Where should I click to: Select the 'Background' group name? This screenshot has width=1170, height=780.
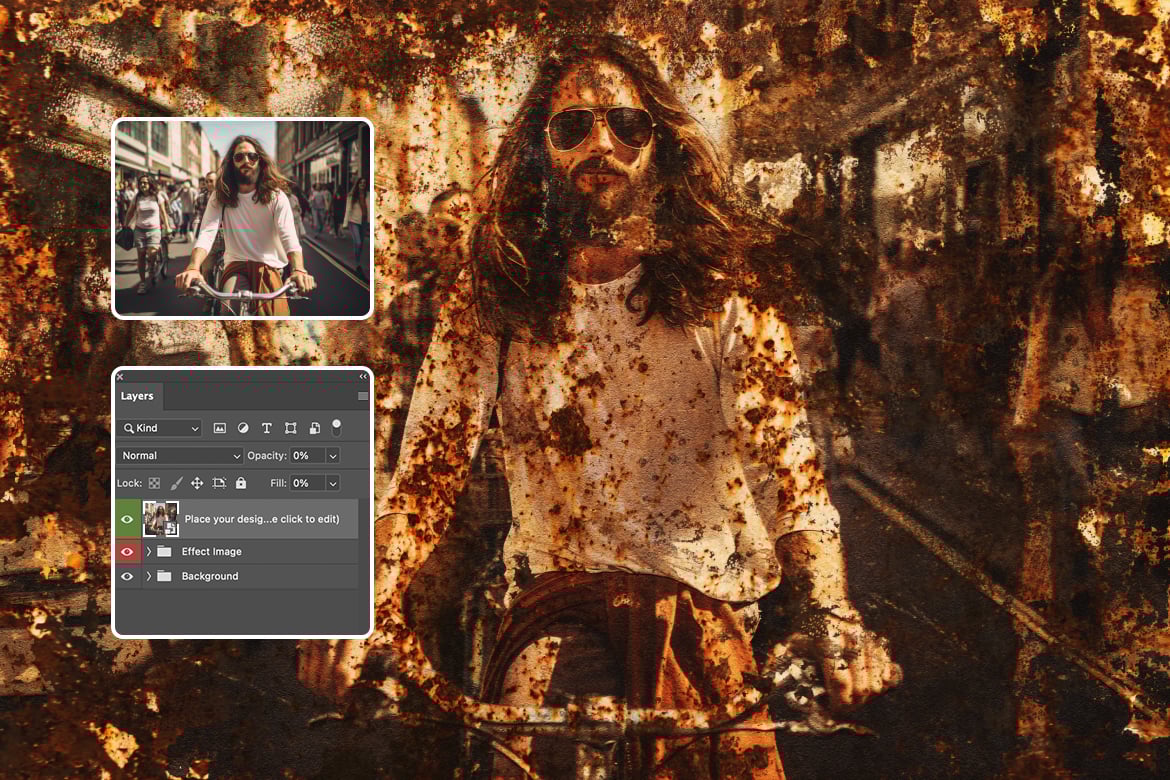pos(210,576)
